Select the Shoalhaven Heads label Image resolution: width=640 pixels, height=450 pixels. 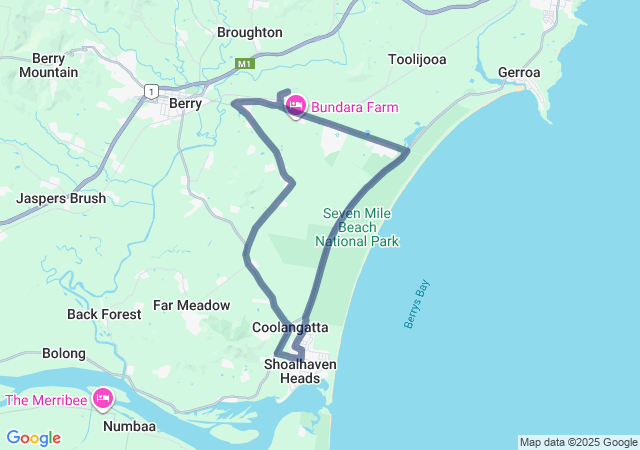click(300, 371)
